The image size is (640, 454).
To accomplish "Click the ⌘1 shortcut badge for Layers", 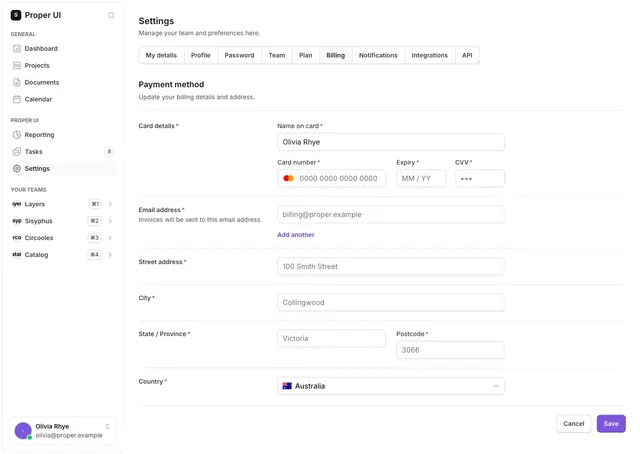I will [x=95, y=204].
